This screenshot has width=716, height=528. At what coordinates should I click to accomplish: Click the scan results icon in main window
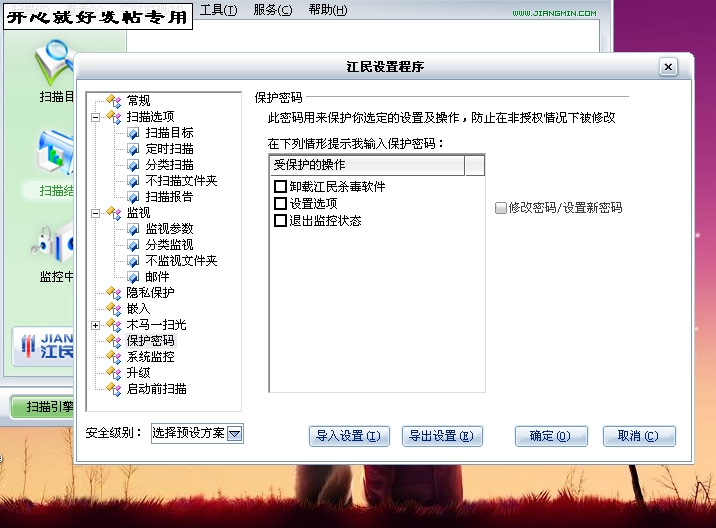55,154
